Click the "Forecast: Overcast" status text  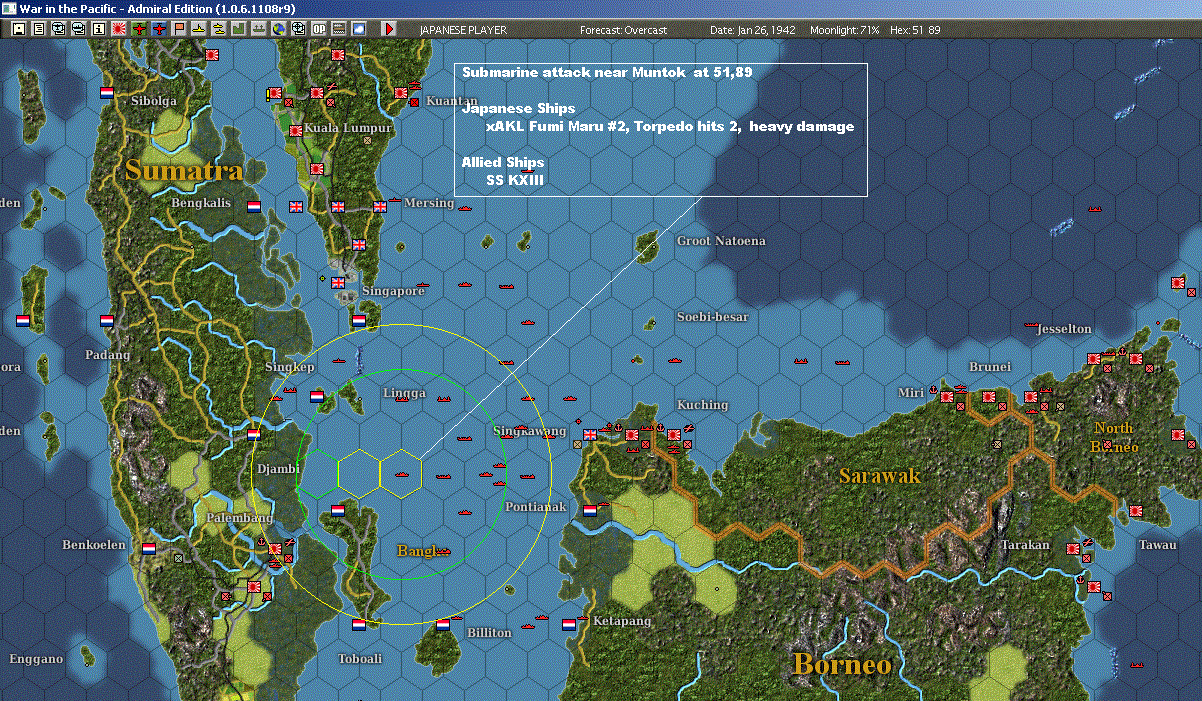(624, 30)
